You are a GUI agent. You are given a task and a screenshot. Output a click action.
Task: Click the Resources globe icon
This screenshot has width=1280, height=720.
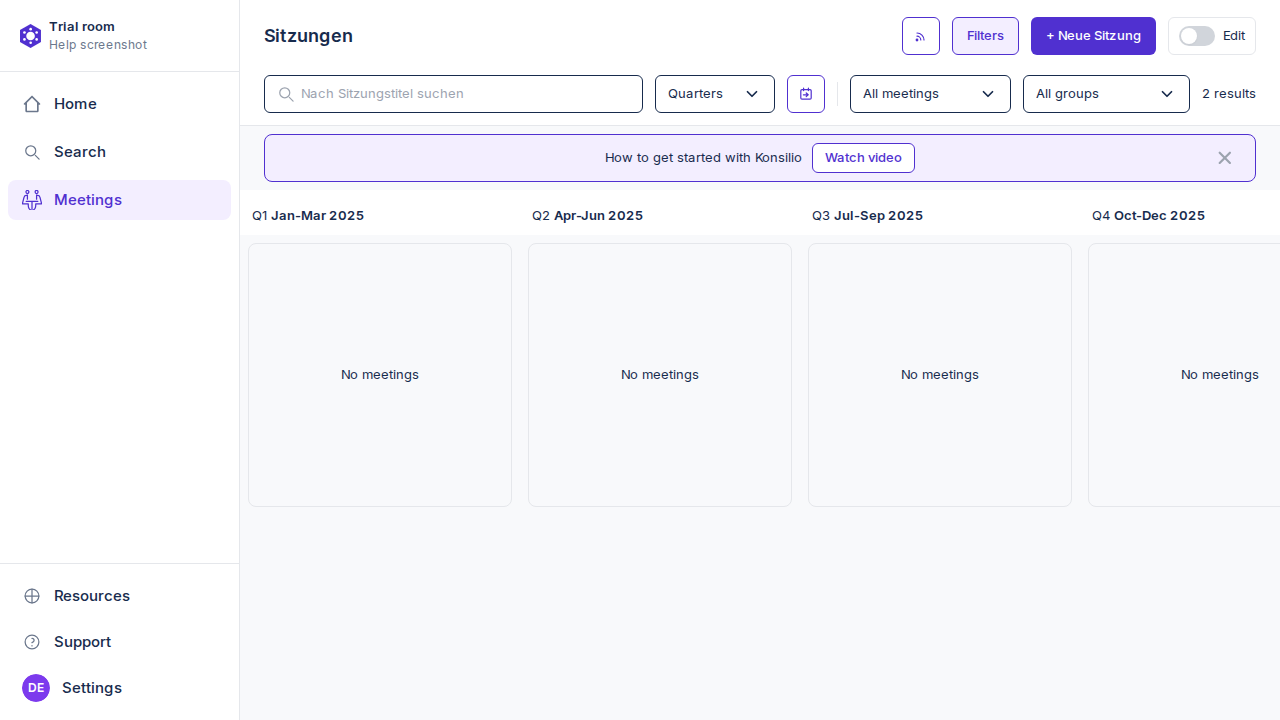tap(32, 596)
